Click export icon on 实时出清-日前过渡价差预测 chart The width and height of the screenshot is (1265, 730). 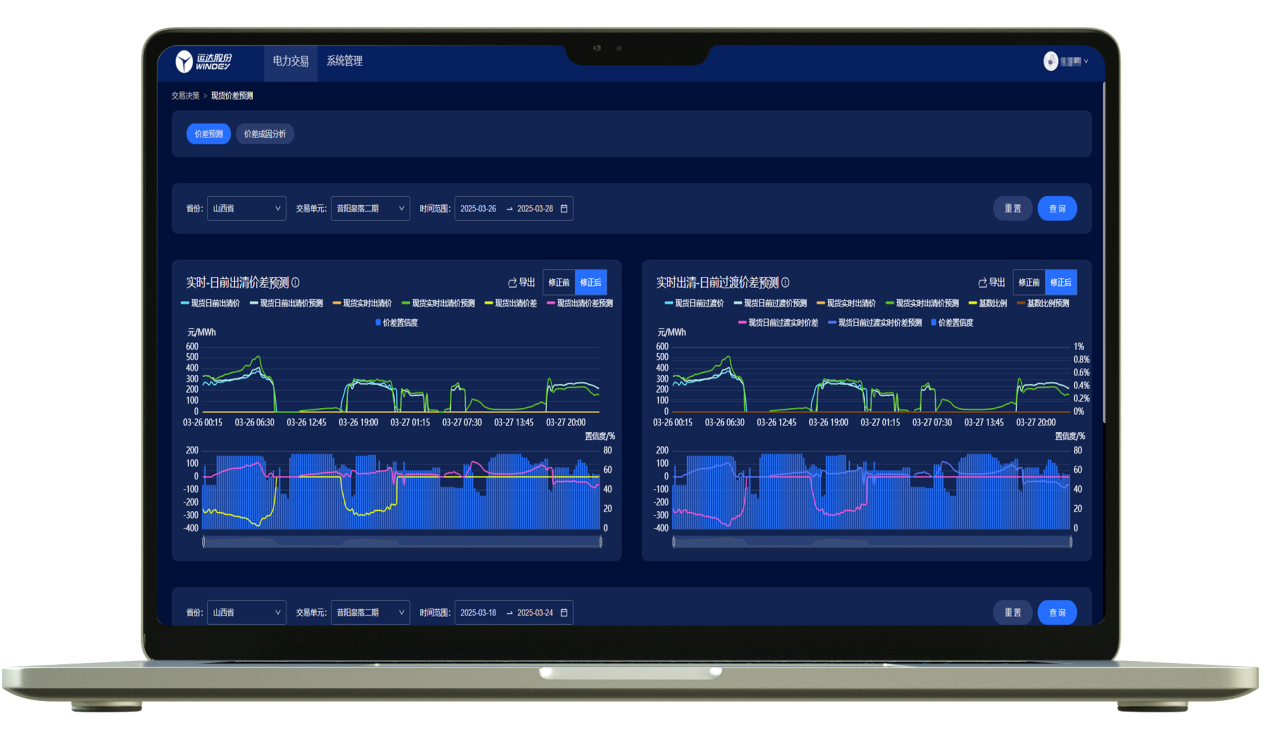(x=982, y=283)
